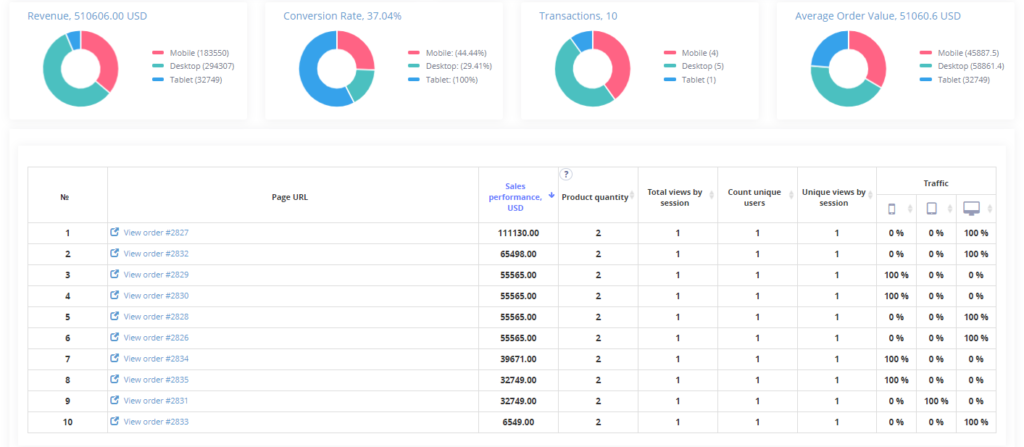
Task: Toggle Desktop: (29.41%) legend in Conversion Rate
Action: [450, 66]
